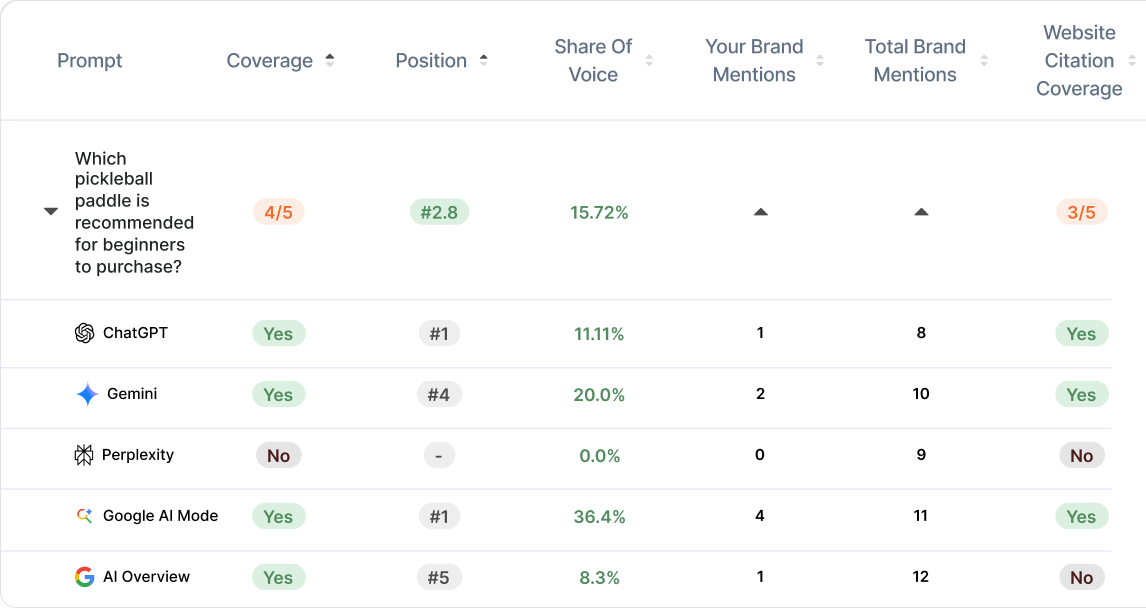Click the Perplexity logo icon

tap(84, 455)
